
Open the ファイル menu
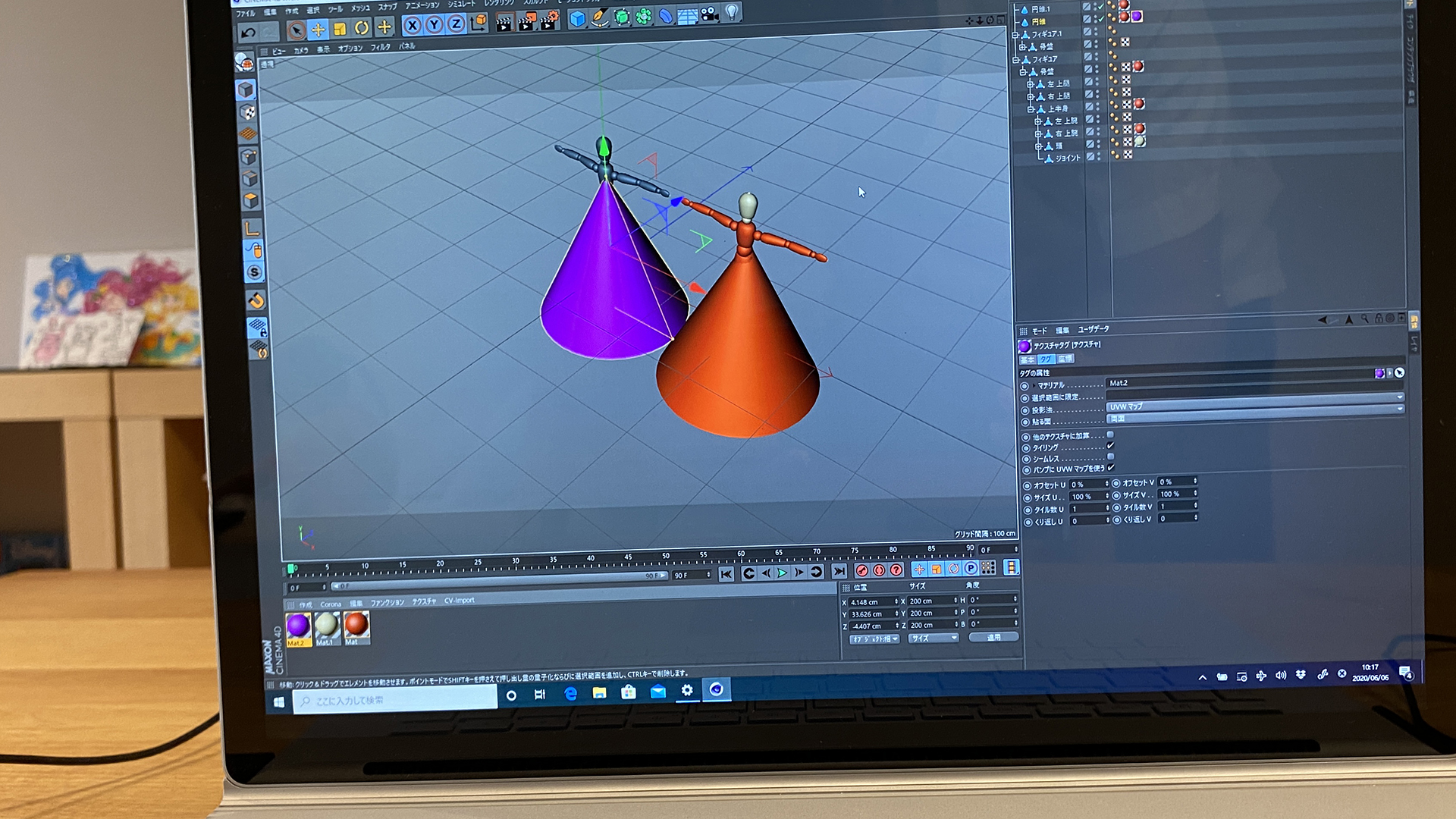[245, 13]
